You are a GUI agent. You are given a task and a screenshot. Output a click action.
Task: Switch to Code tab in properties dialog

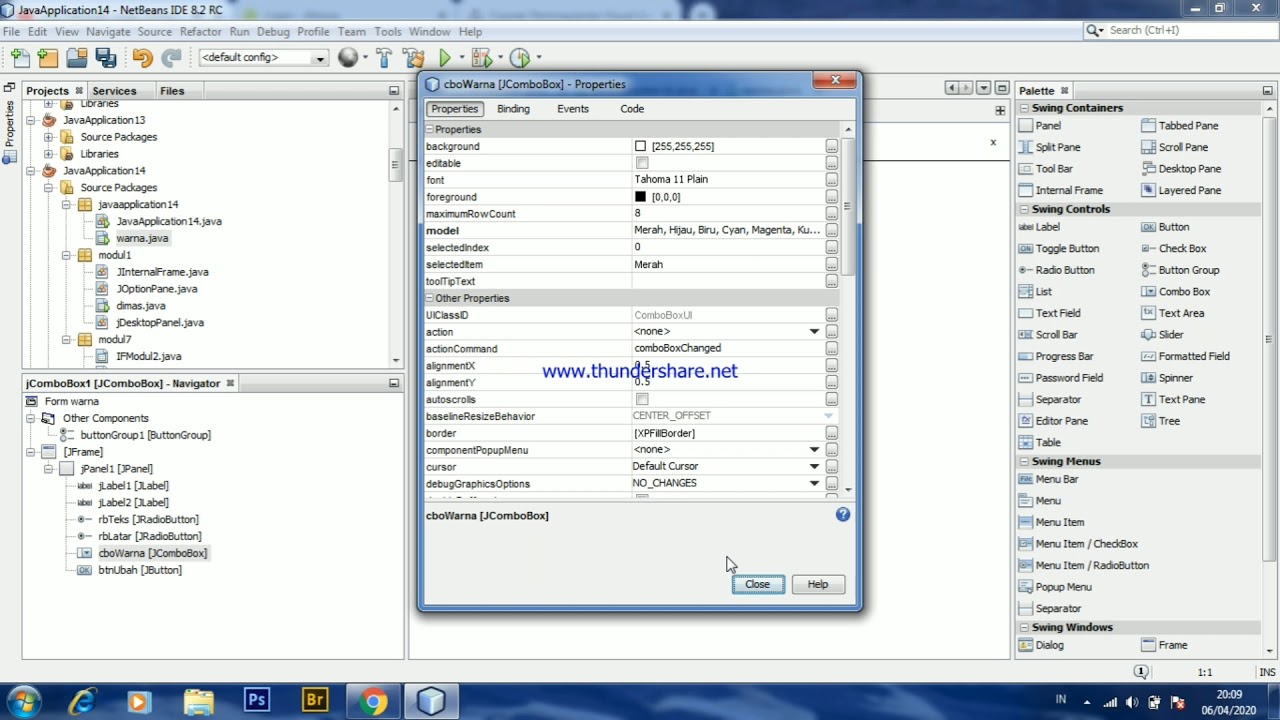632,109
